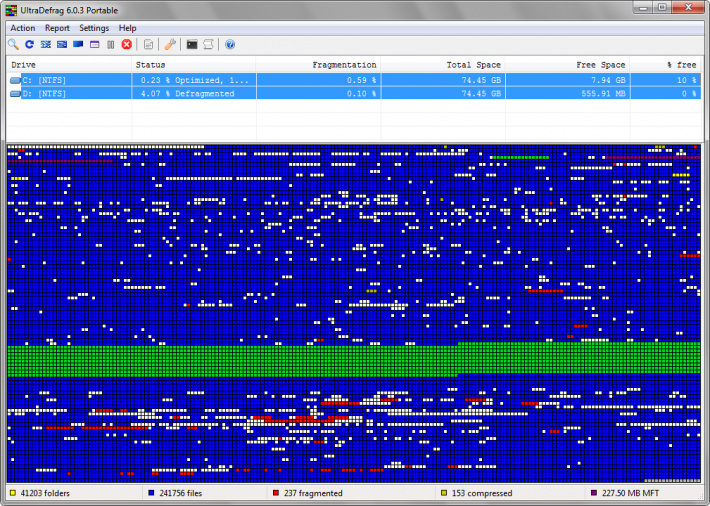Click the Repeat action blue arrow icon
Image resolution: width=710 pixels, height=506 pixels.
pyautogui.click(x=29, y=44)
